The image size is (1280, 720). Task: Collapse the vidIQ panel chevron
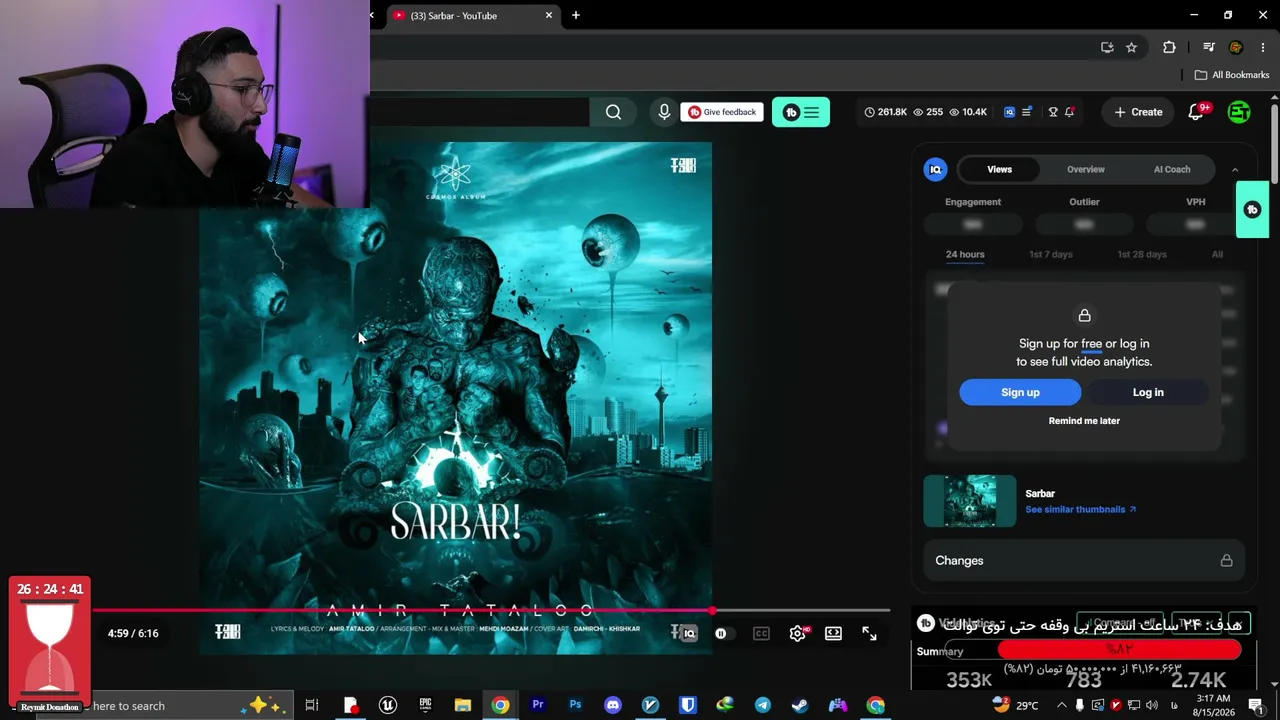click(x=1235, y=170)
